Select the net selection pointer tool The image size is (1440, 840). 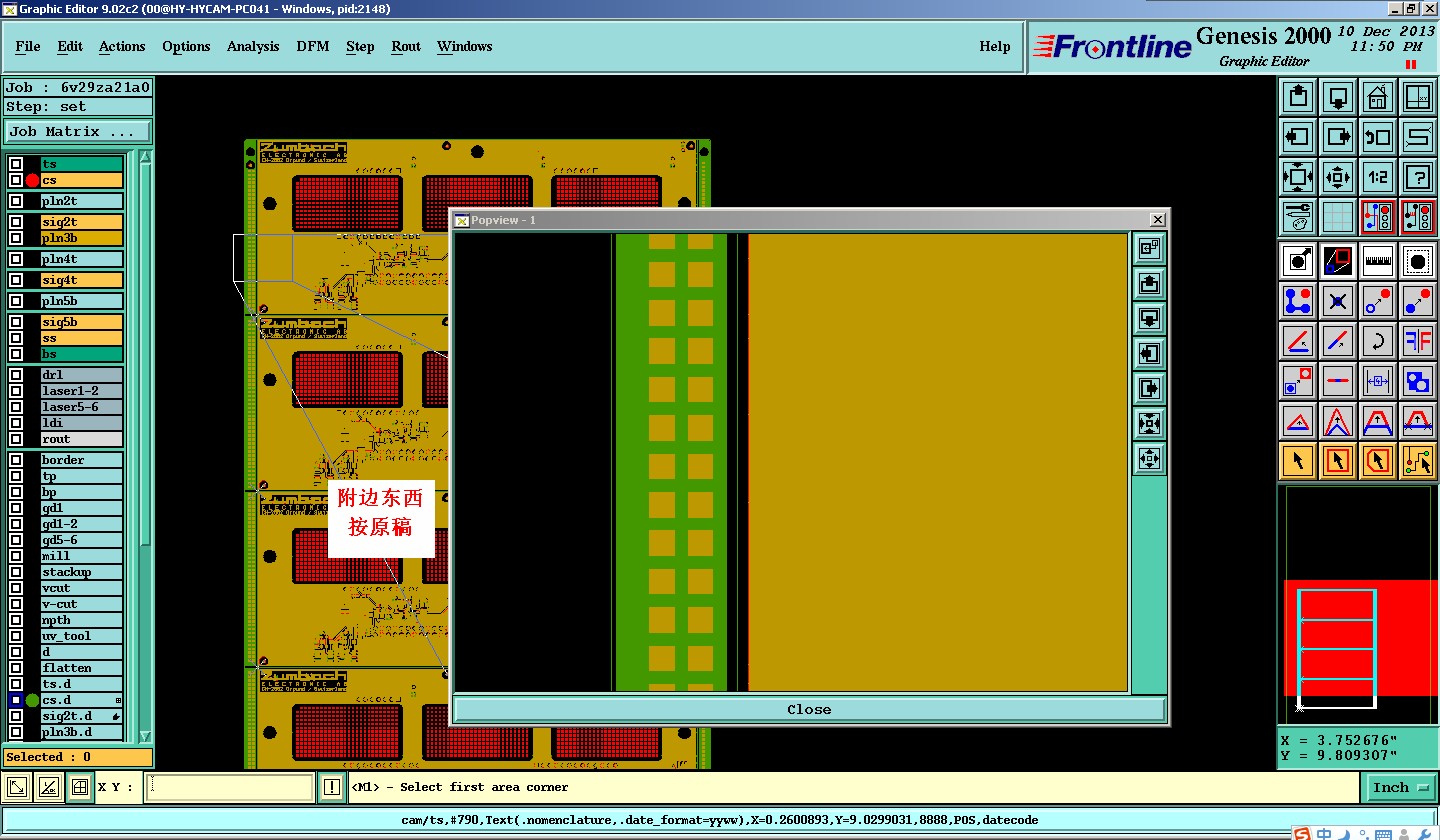(1418, 461)
